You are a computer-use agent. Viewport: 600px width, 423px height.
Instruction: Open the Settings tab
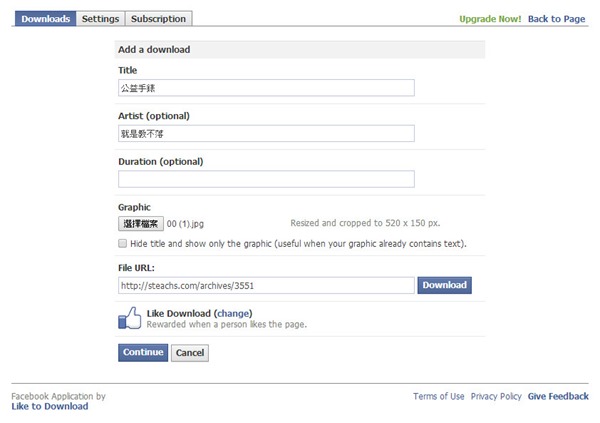click(x=100, y=18)
